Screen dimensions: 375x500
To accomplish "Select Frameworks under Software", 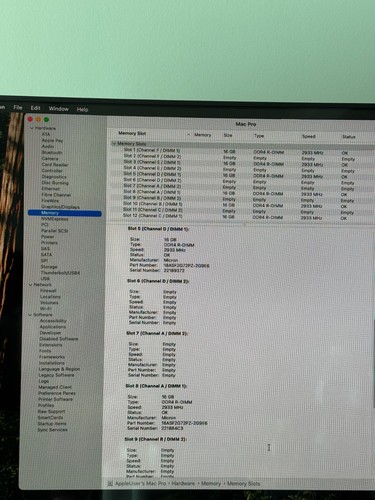I will (52, 357).
